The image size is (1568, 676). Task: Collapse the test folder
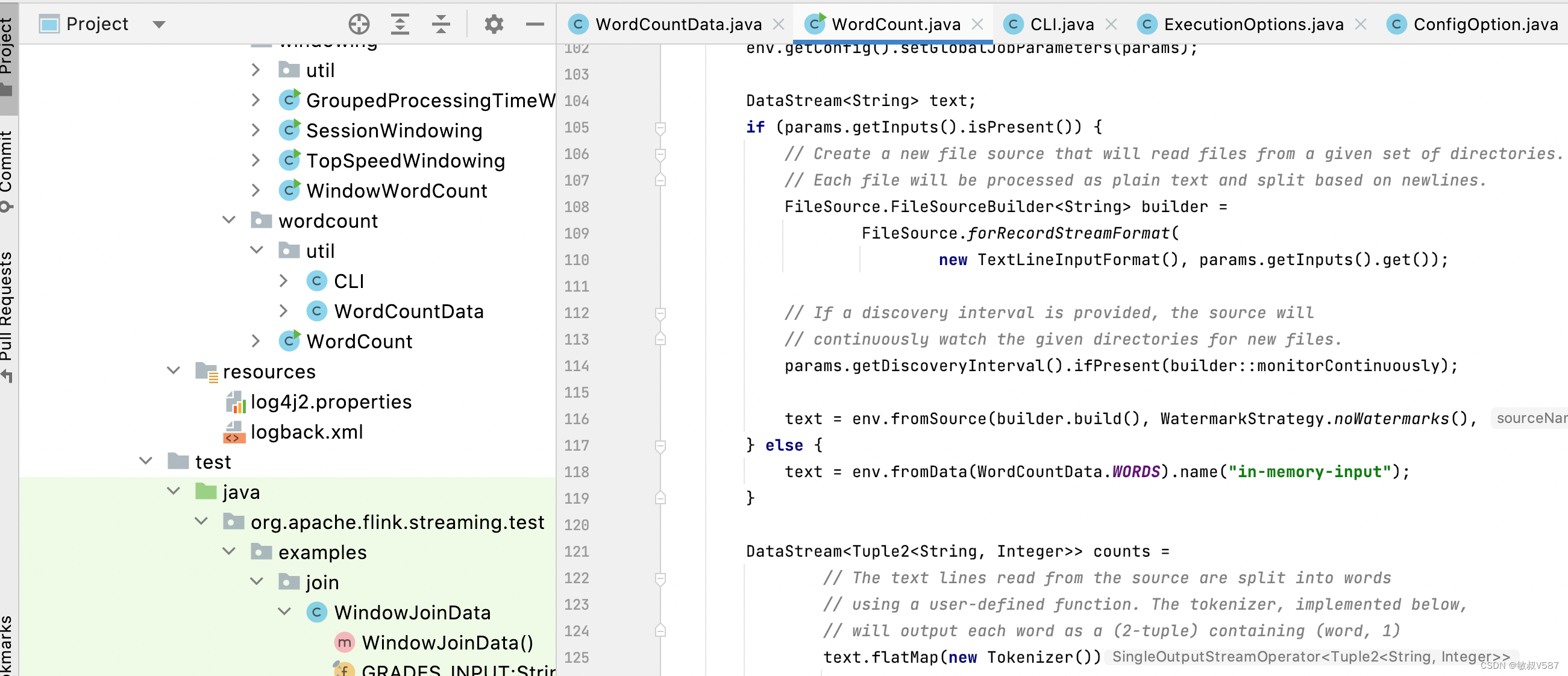pyautogui.click(x=145, y=462)
